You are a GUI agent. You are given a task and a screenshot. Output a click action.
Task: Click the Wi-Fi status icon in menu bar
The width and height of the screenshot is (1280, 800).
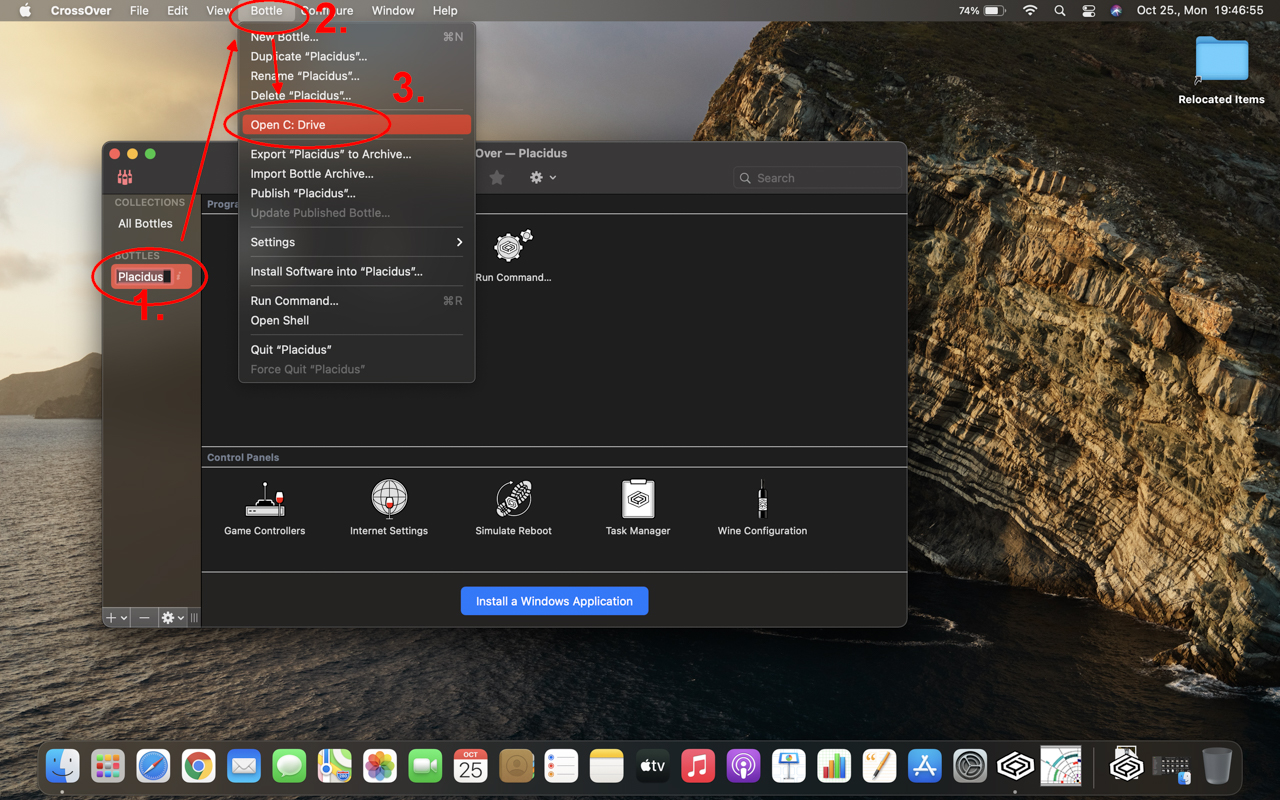click(x=1030, y=11)
